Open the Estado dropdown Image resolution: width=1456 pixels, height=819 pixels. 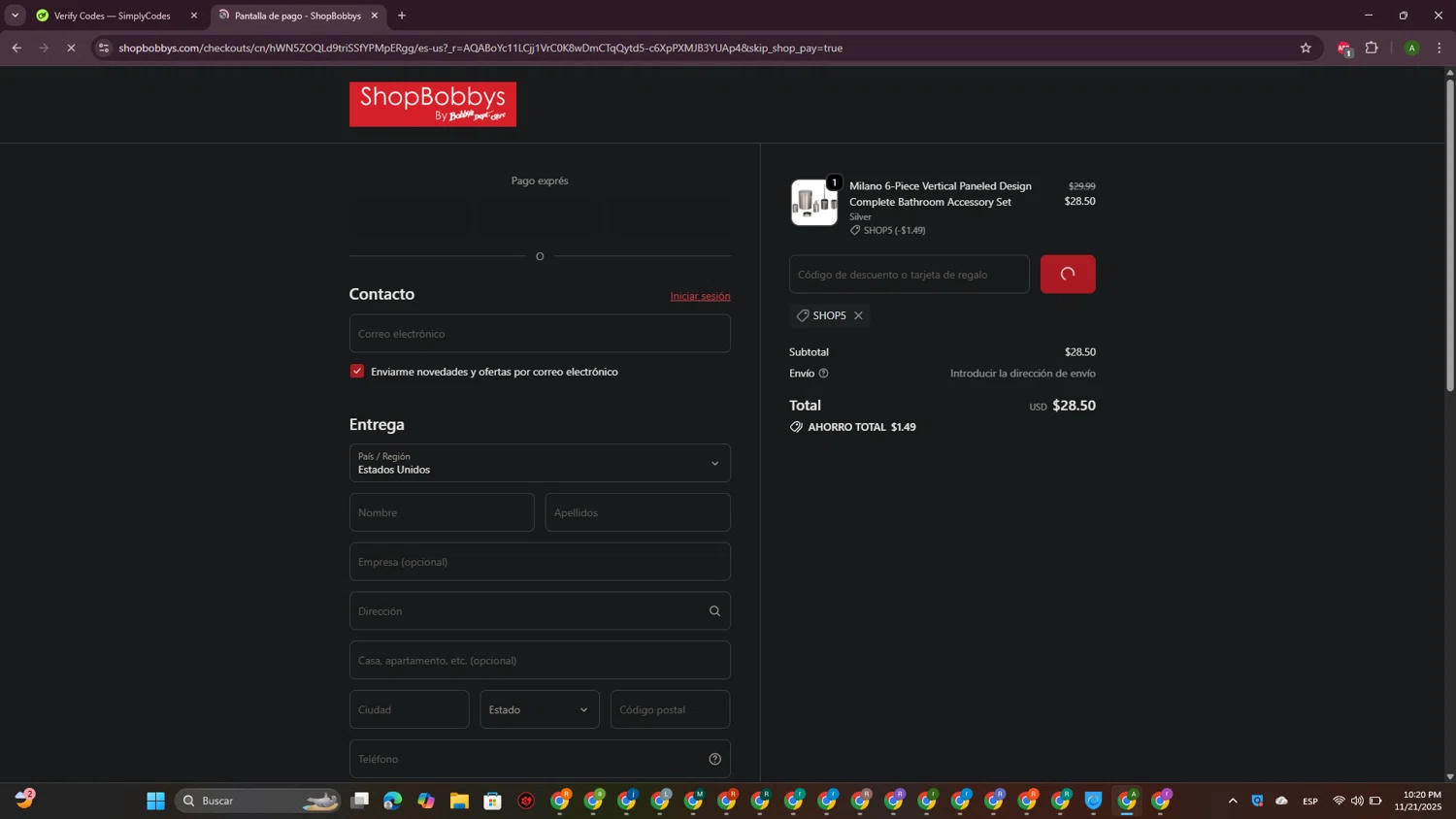(x=540, y=709)
